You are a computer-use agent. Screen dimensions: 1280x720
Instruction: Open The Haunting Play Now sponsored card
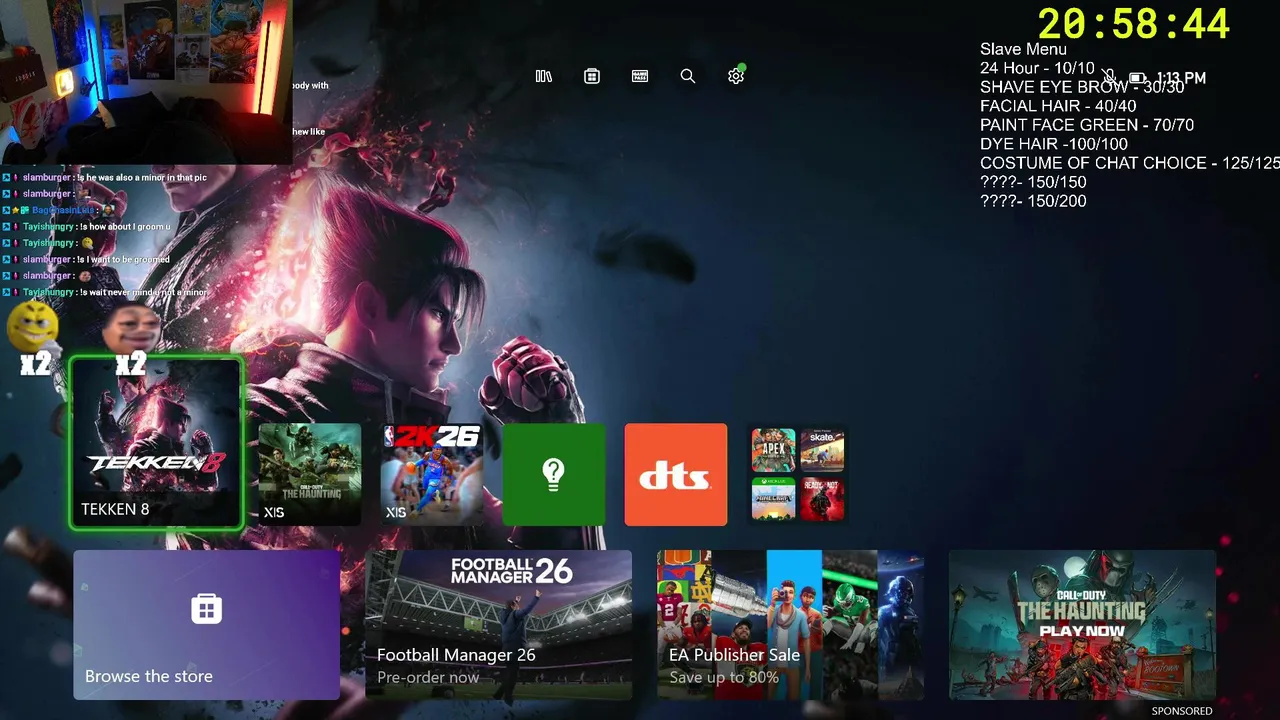[x=1082, y=624]
